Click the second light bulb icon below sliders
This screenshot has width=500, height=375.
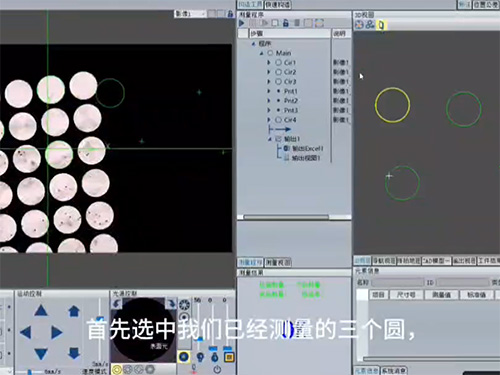(215, 357)
